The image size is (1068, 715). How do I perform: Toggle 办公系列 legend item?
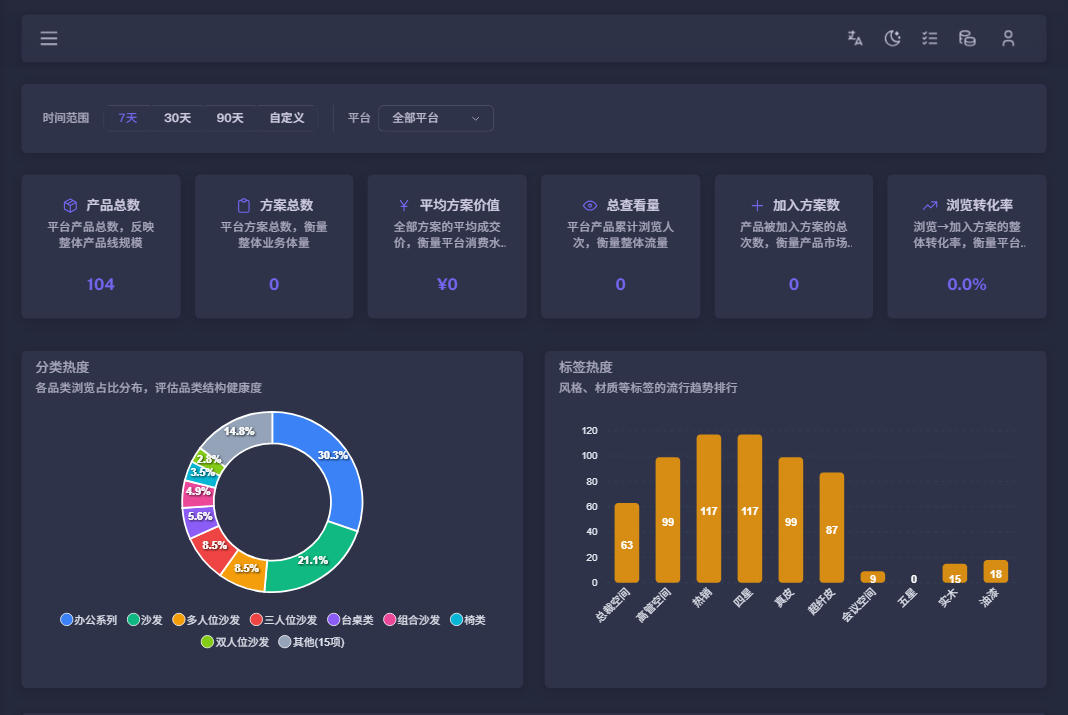[x=89, y=620]
